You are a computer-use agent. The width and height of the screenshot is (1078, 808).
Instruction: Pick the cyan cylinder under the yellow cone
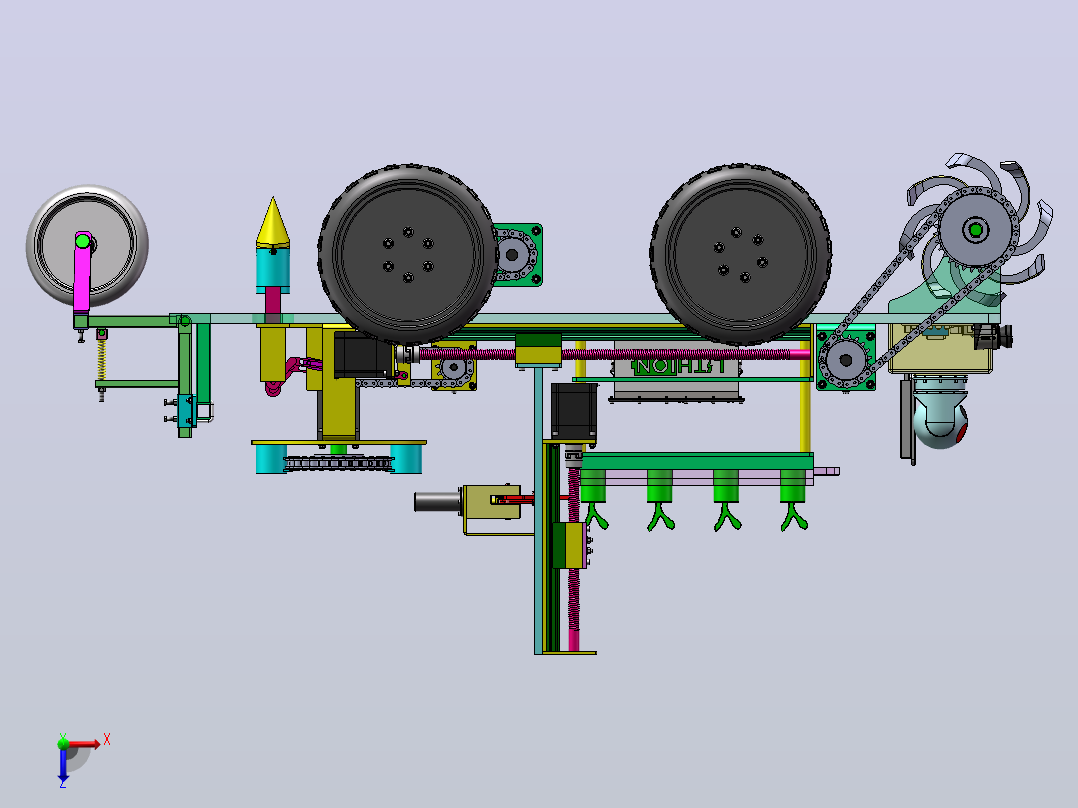(x=273, y=268)
